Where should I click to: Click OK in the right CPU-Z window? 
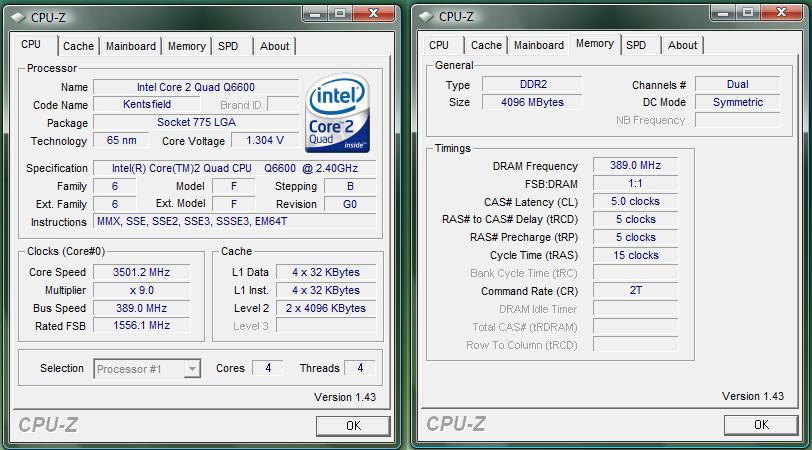pos(761,425)
